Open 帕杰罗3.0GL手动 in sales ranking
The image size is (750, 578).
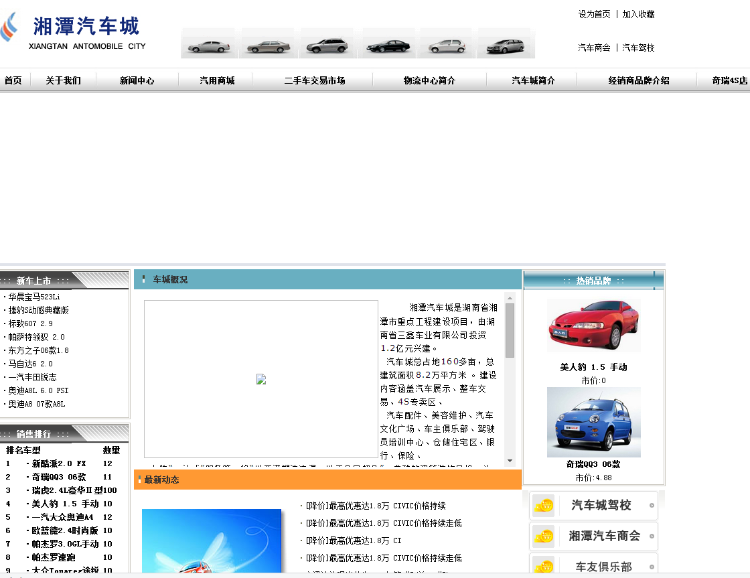(x=65, y=544)
